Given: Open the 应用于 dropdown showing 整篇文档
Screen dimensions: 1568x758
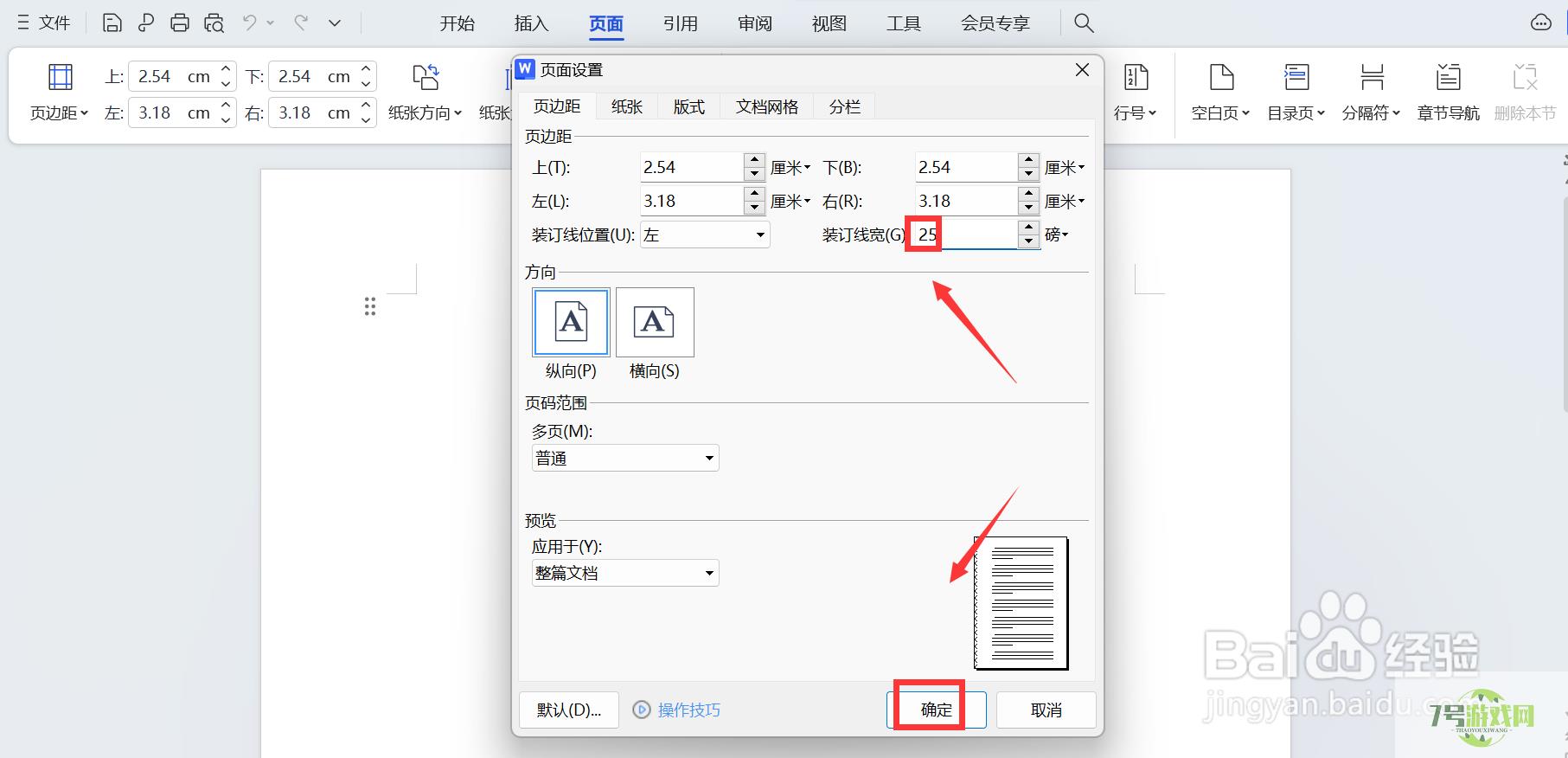Looking at the screenshot, I should [625, 573].
